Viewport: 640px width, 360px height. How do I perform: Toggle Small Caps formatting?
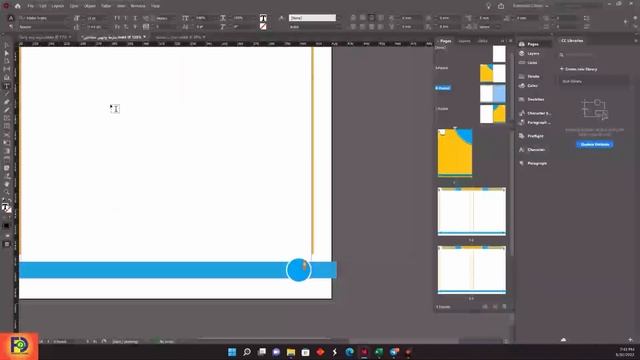(x=117, y=27)
